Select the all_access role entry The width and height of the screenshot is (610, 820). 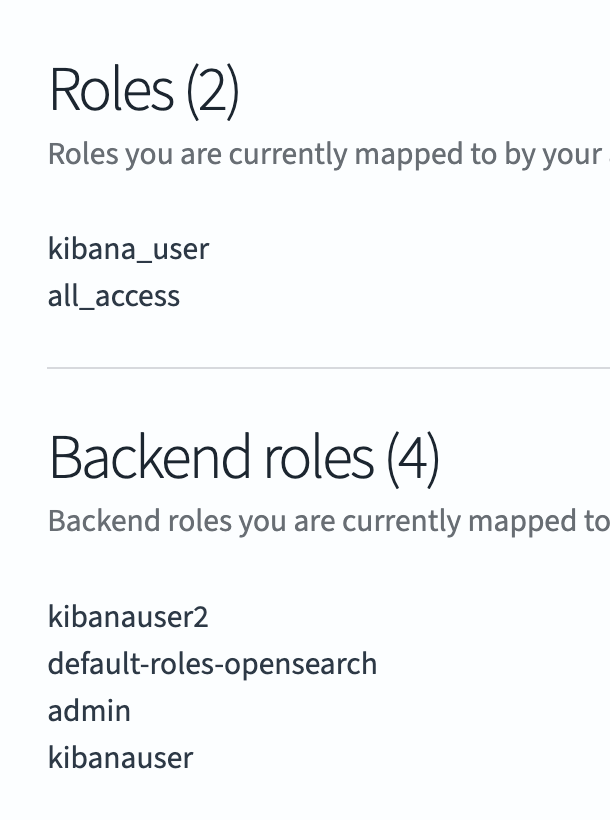click(x=114, y=296)
